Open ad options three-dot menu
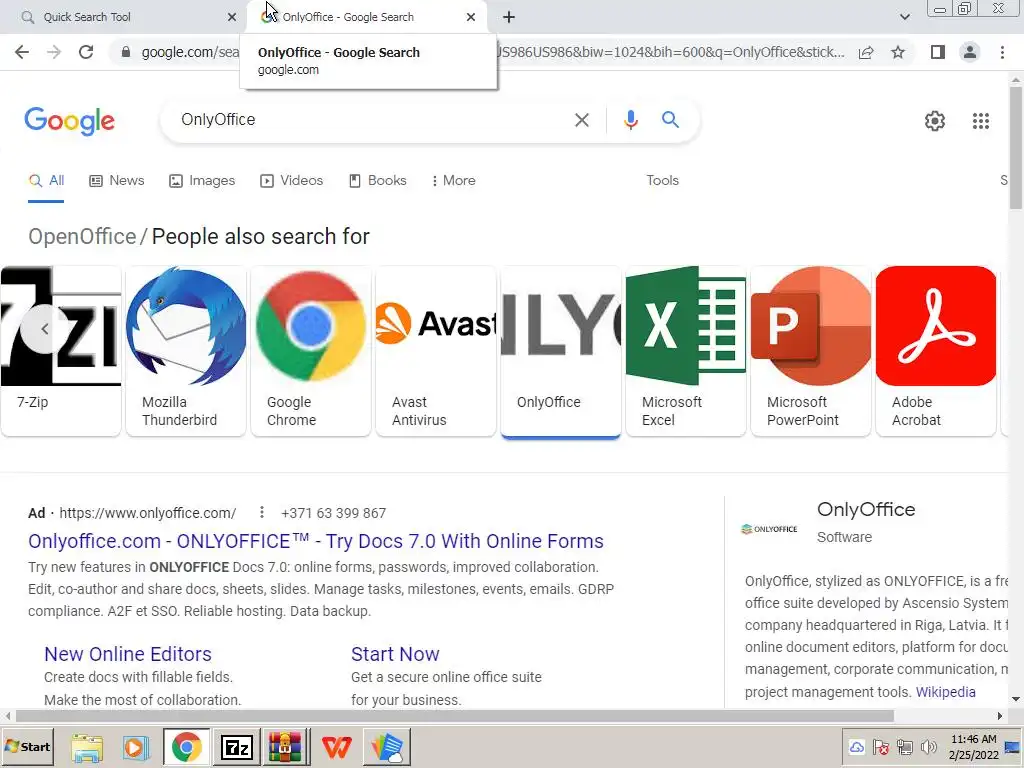This screenshot has width=1024, height=768. (x=261, y=513)
